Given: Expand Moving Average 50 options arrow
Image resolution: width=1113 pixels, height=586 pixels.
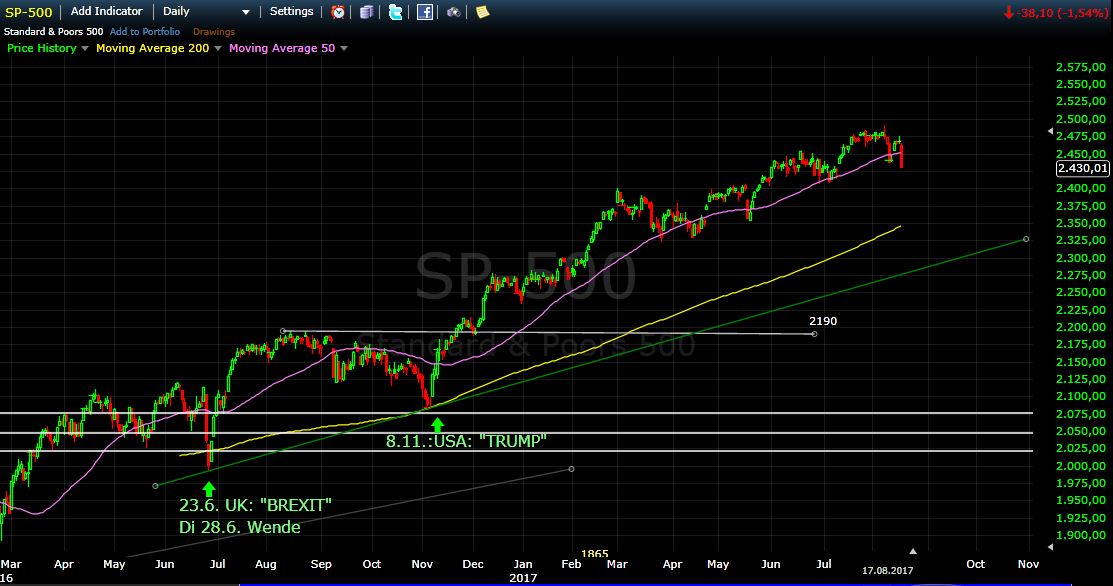Looking at the screenshot, I should tap(344, 48).
